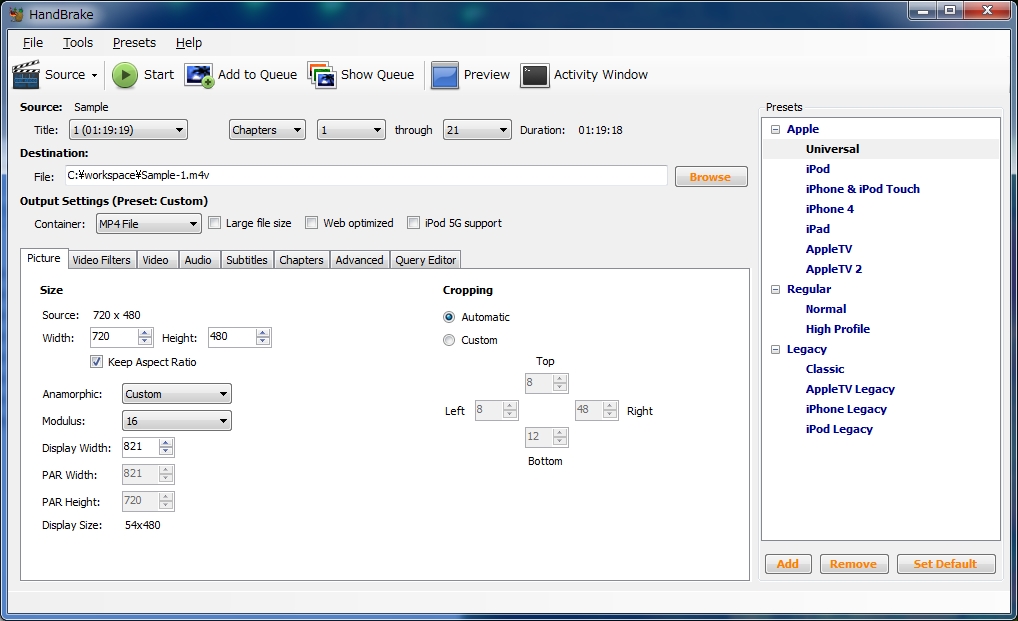Select the Normal preset
Image resolution: width=1018 pixels, height=621 pixels.
(826, 310)
